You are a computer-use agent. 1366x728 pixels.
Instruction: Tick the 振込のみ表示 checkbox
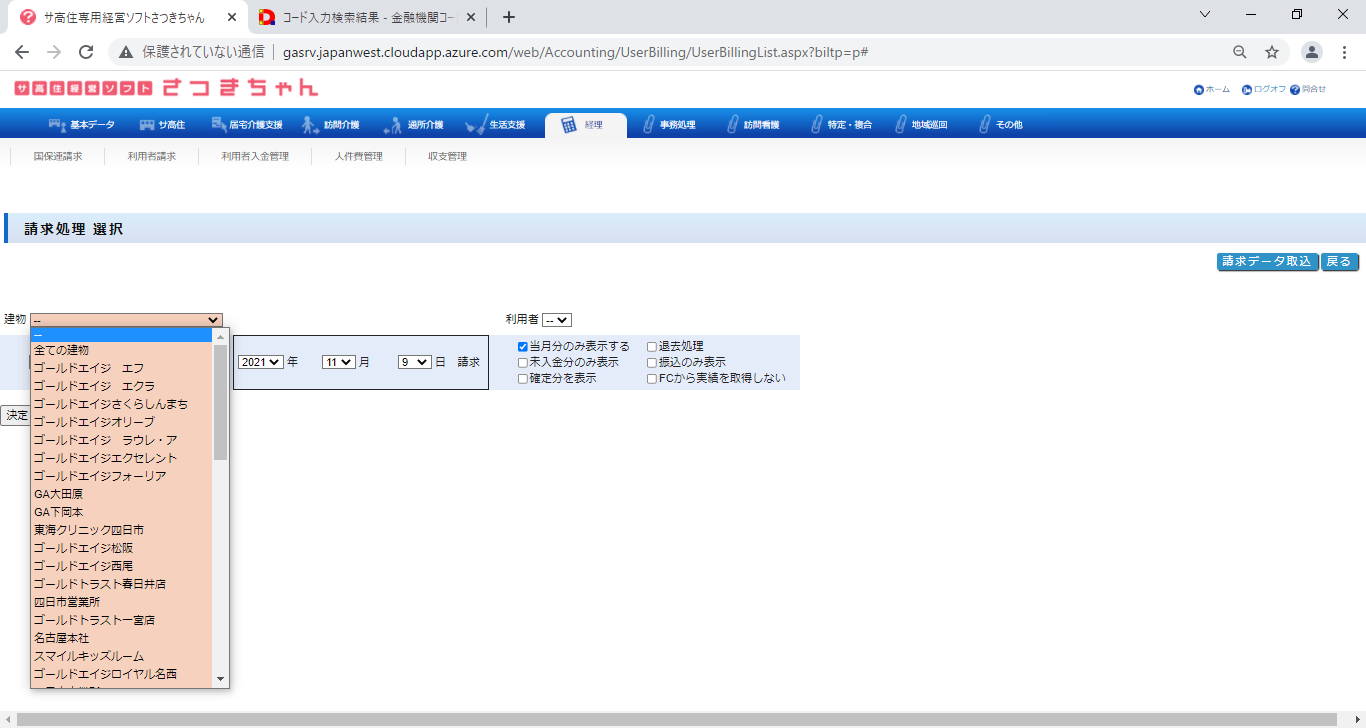point(652,363)
